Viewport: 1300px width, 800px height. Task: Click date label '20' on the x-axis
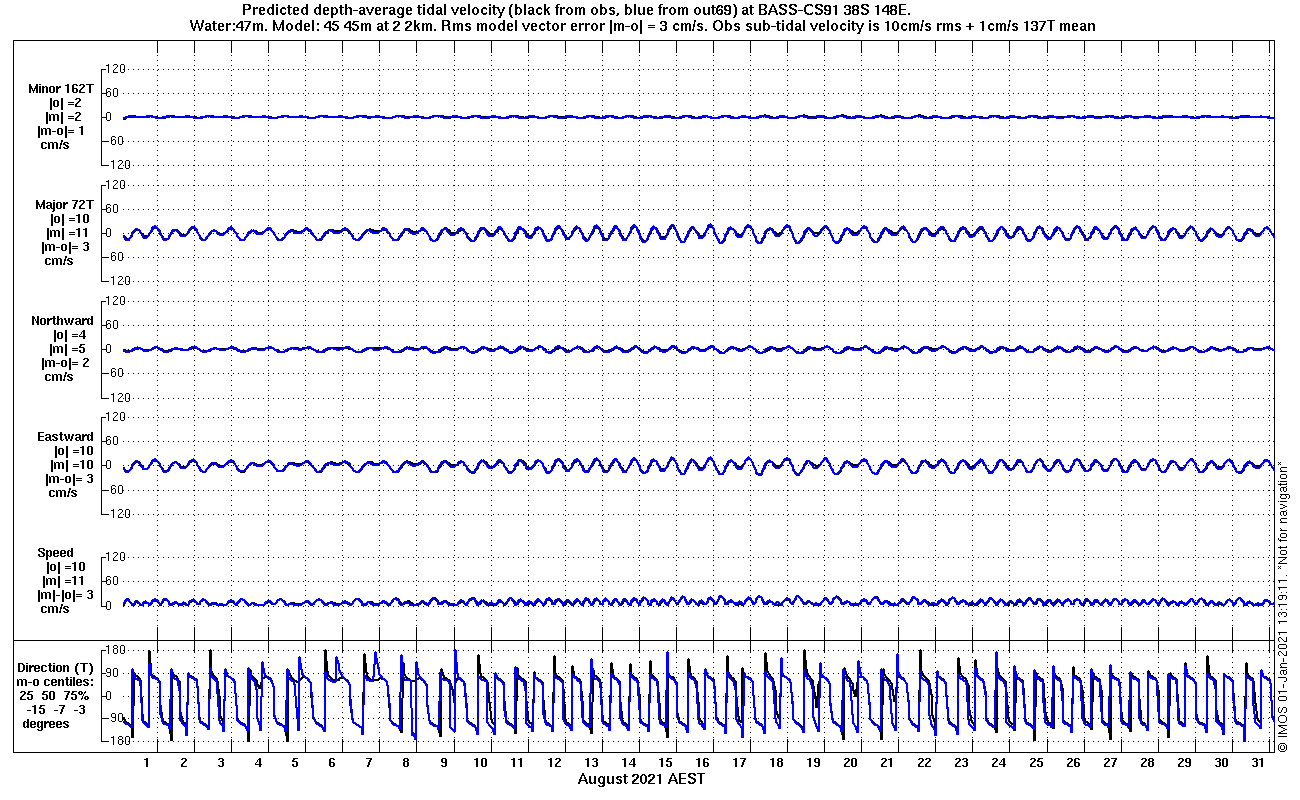point(850,763)
